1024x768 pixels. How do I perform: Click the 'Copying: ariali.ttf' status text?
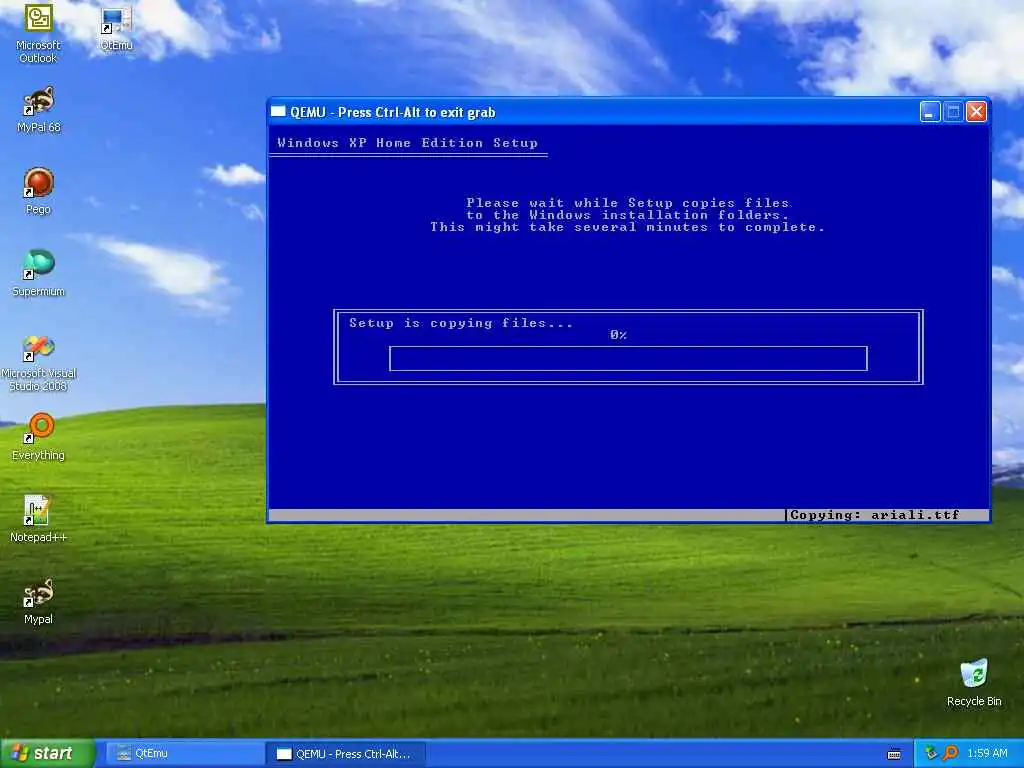click(x=874, y=515)
